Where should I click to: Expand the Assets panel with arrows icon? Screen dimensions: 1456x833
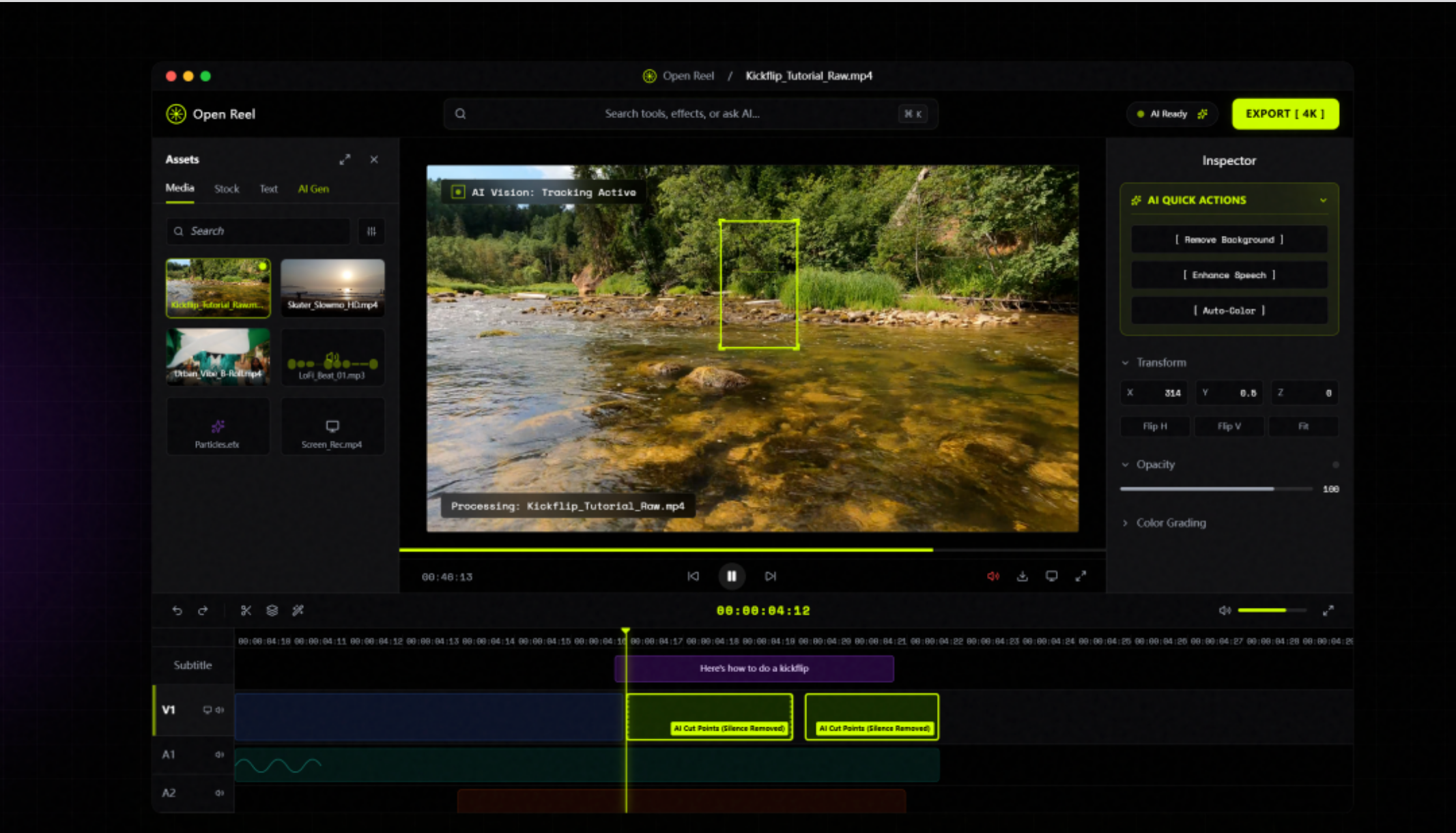tap(345, 160)
